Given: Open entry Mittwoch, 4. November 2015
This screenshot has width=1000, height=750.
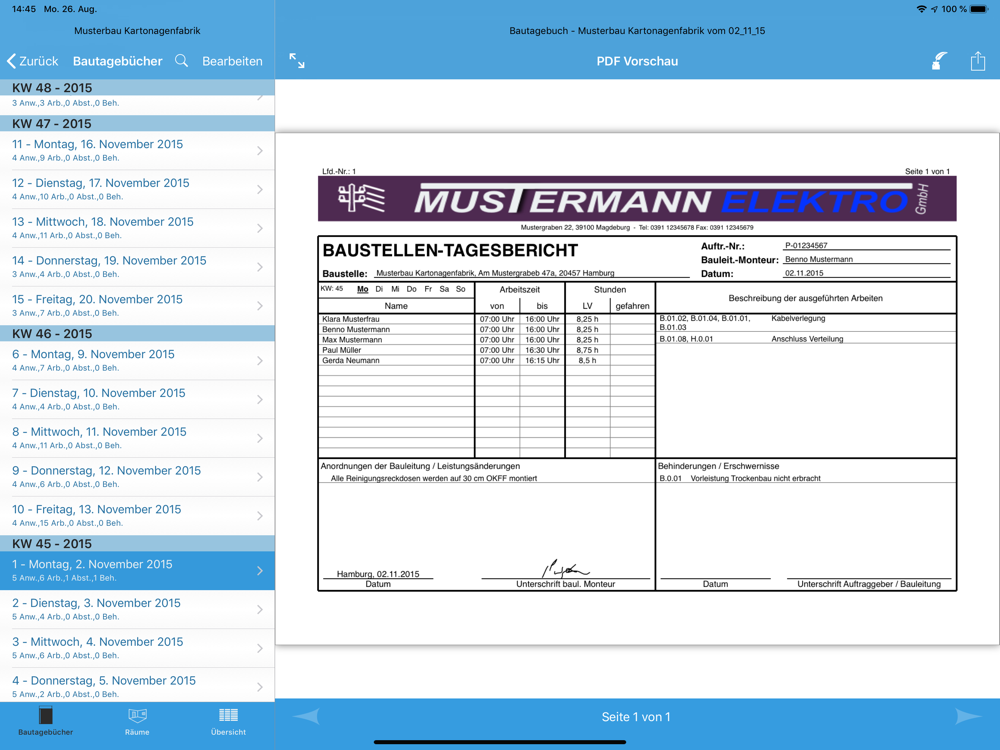Looking at the screenshot, I should pyautogui.click(x=137, y=649).
